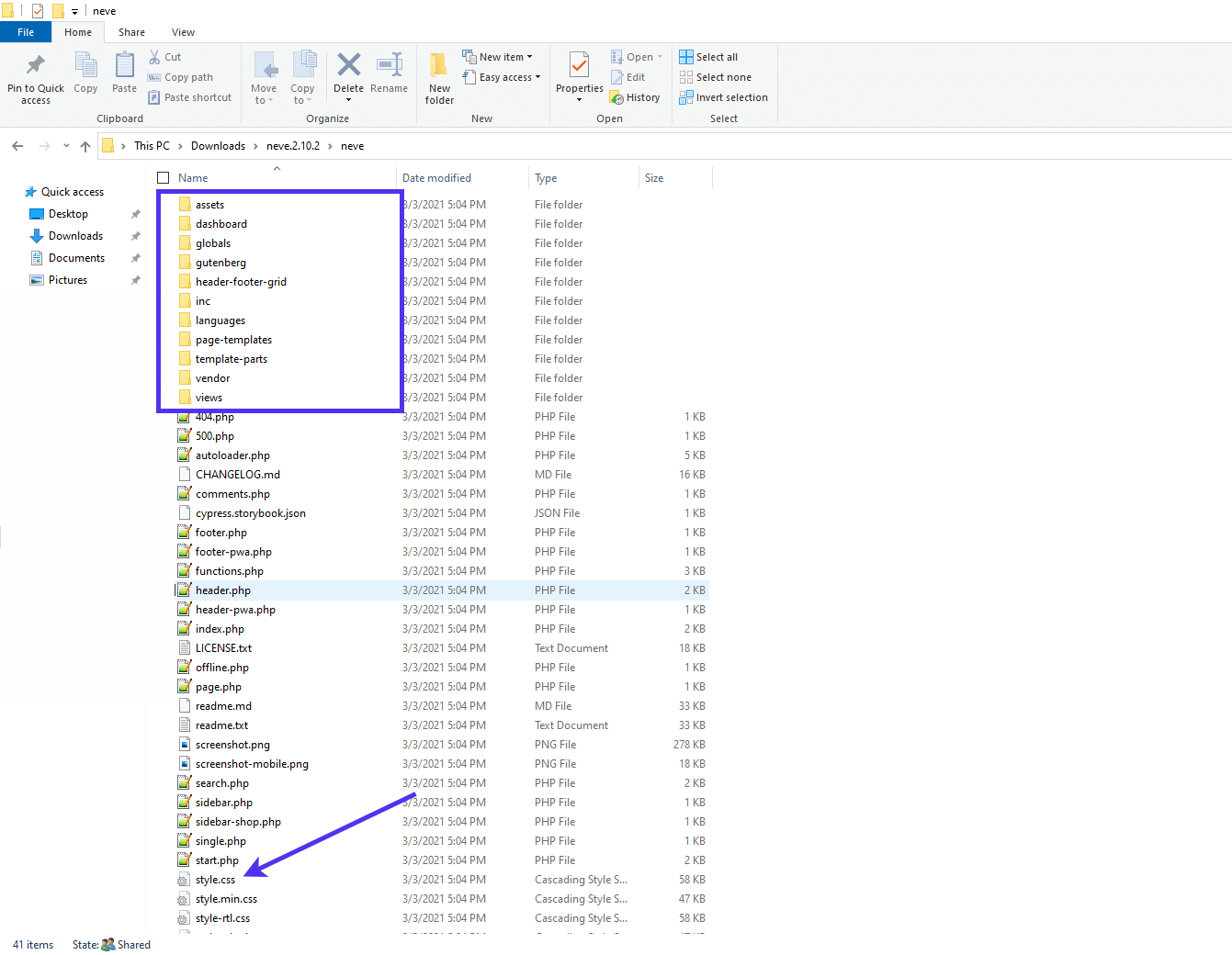Open the History button in Open group
The width and height of the screenshot is (1232, 955).
coord(635,97)
